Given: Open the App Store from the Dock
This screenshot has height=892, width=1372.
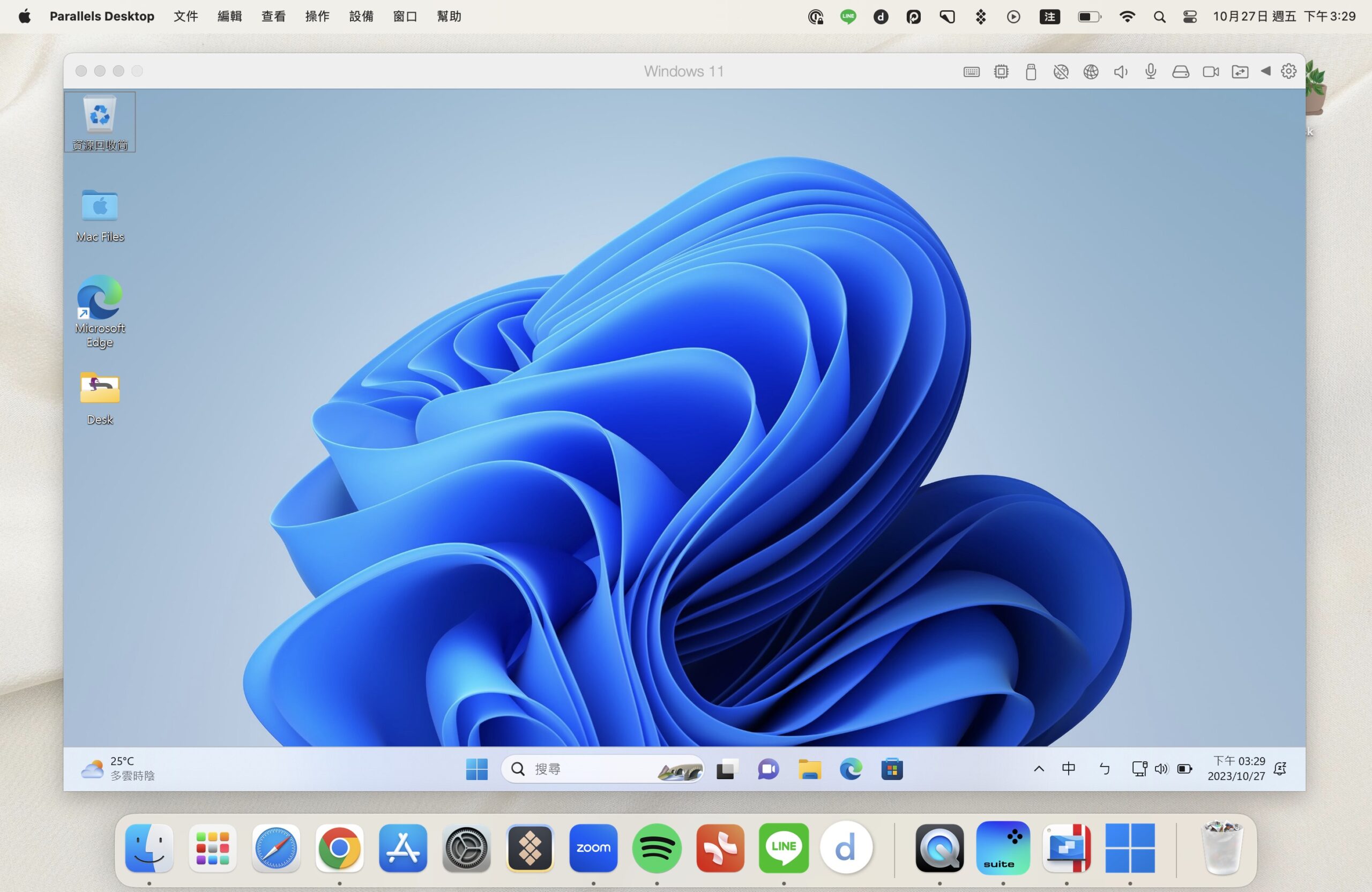Looking at the screenshot, I should point(403,848).
